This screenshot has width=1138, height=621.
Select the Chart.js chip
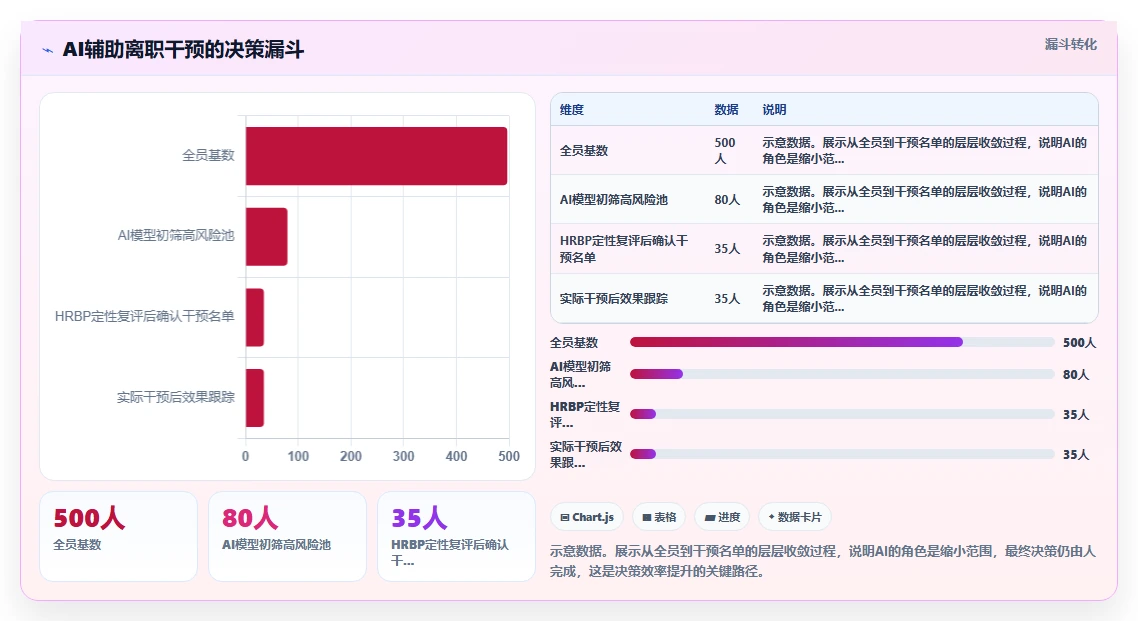coord(586,517)
